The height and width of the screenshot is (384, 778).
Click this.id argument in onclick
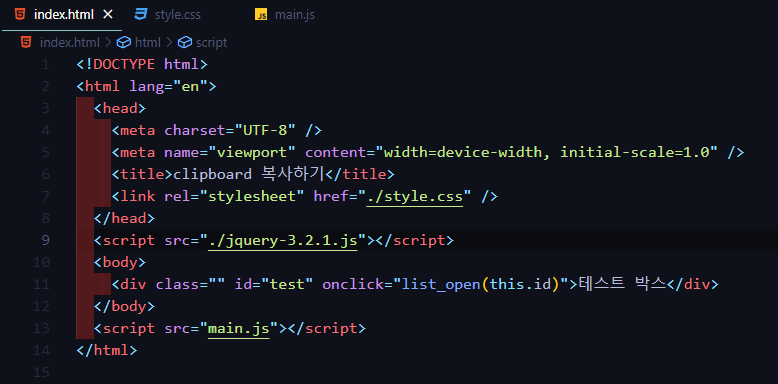click(x=520, y=284)
